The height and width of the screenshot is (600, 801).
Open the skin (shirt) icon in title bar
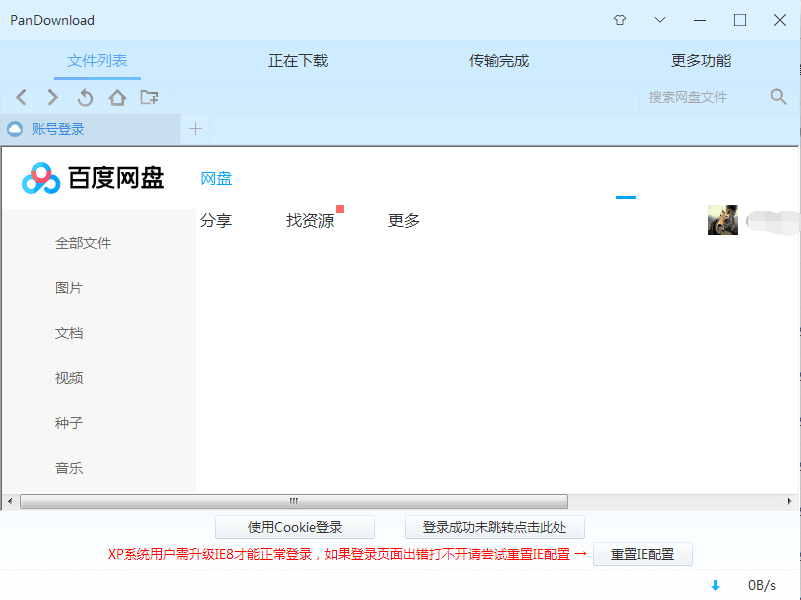pyautogui.click(x=619, y=20)
